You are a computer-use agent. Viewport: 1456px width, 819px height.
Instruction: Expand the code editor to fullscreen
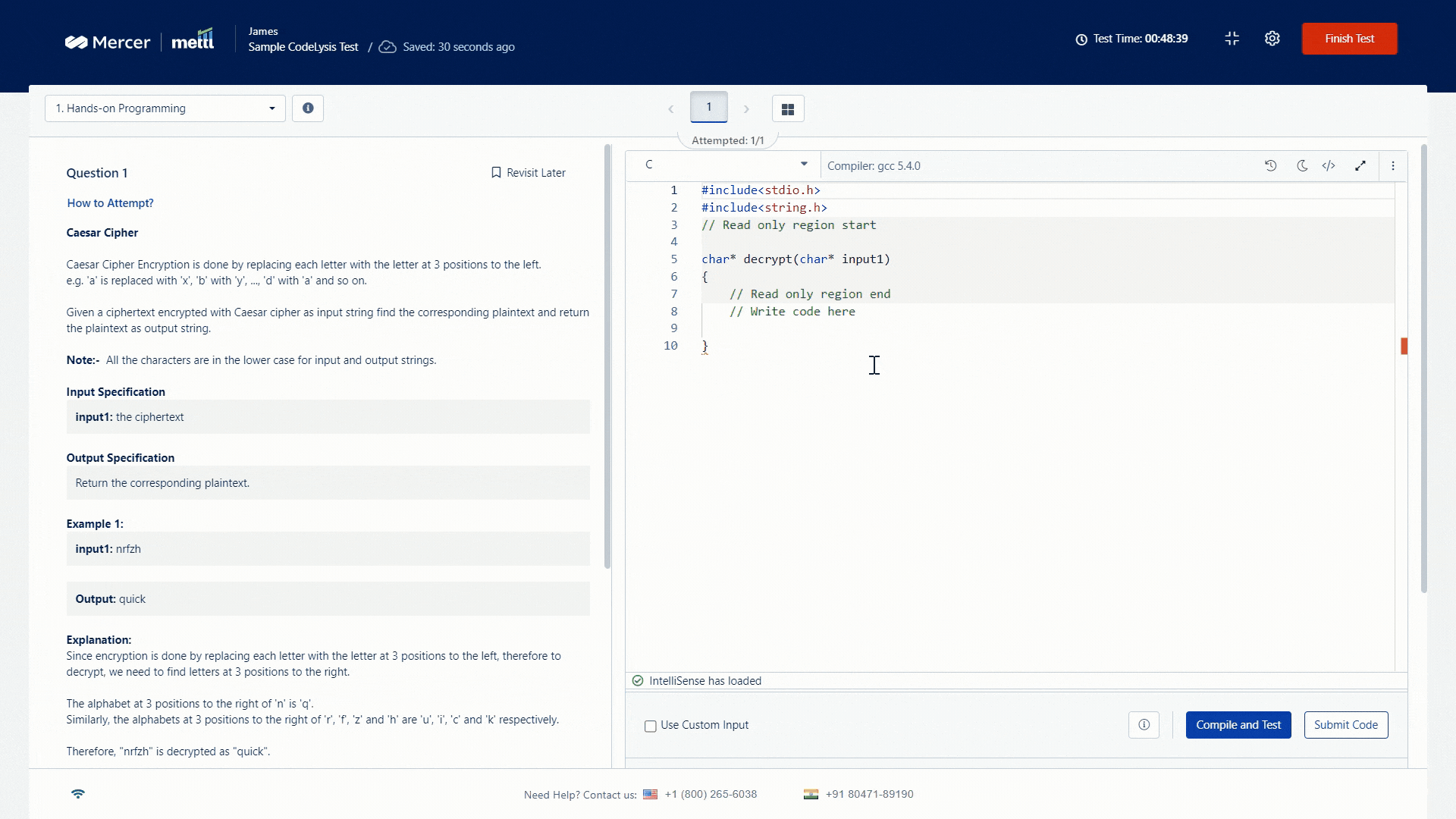1360,165
